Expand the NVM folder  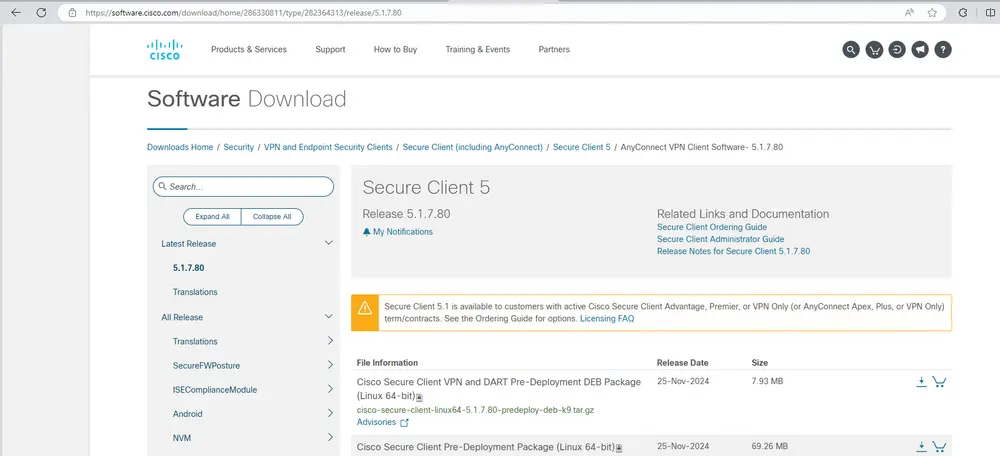[x=330, y=438]
